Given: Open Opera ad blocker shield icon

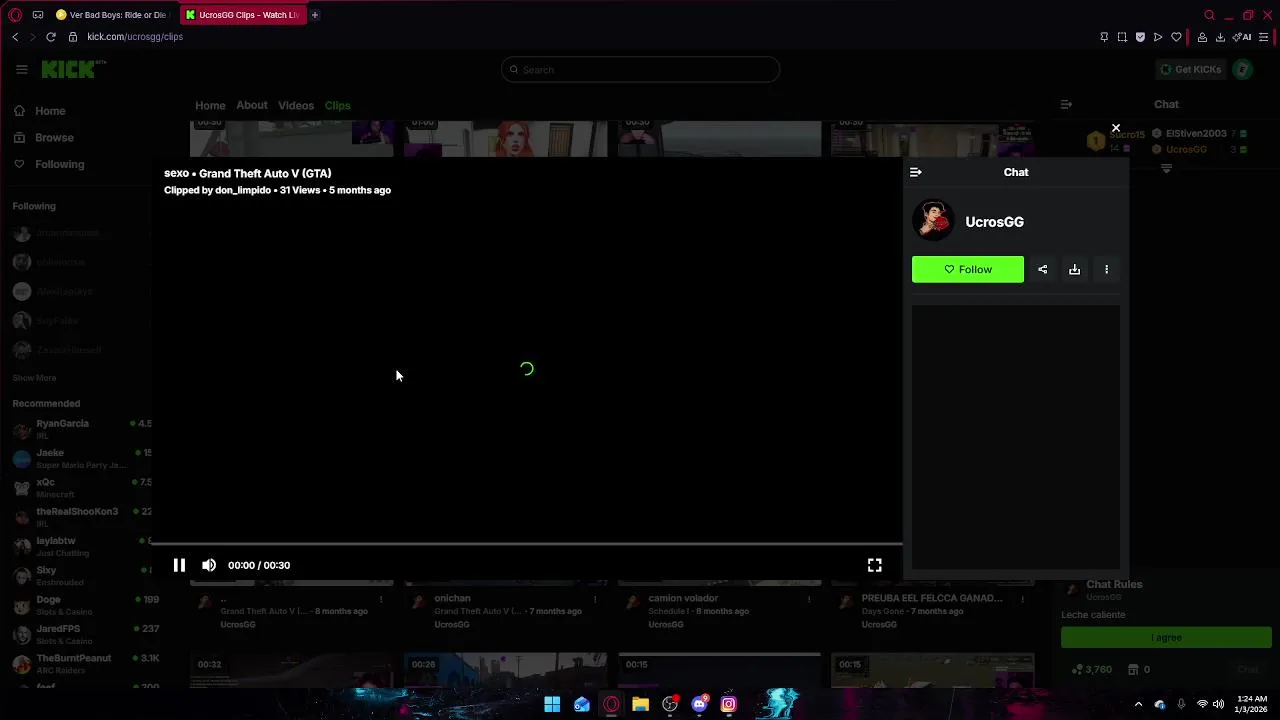Looking at the screenshot, I should [x=1140, y=37].
